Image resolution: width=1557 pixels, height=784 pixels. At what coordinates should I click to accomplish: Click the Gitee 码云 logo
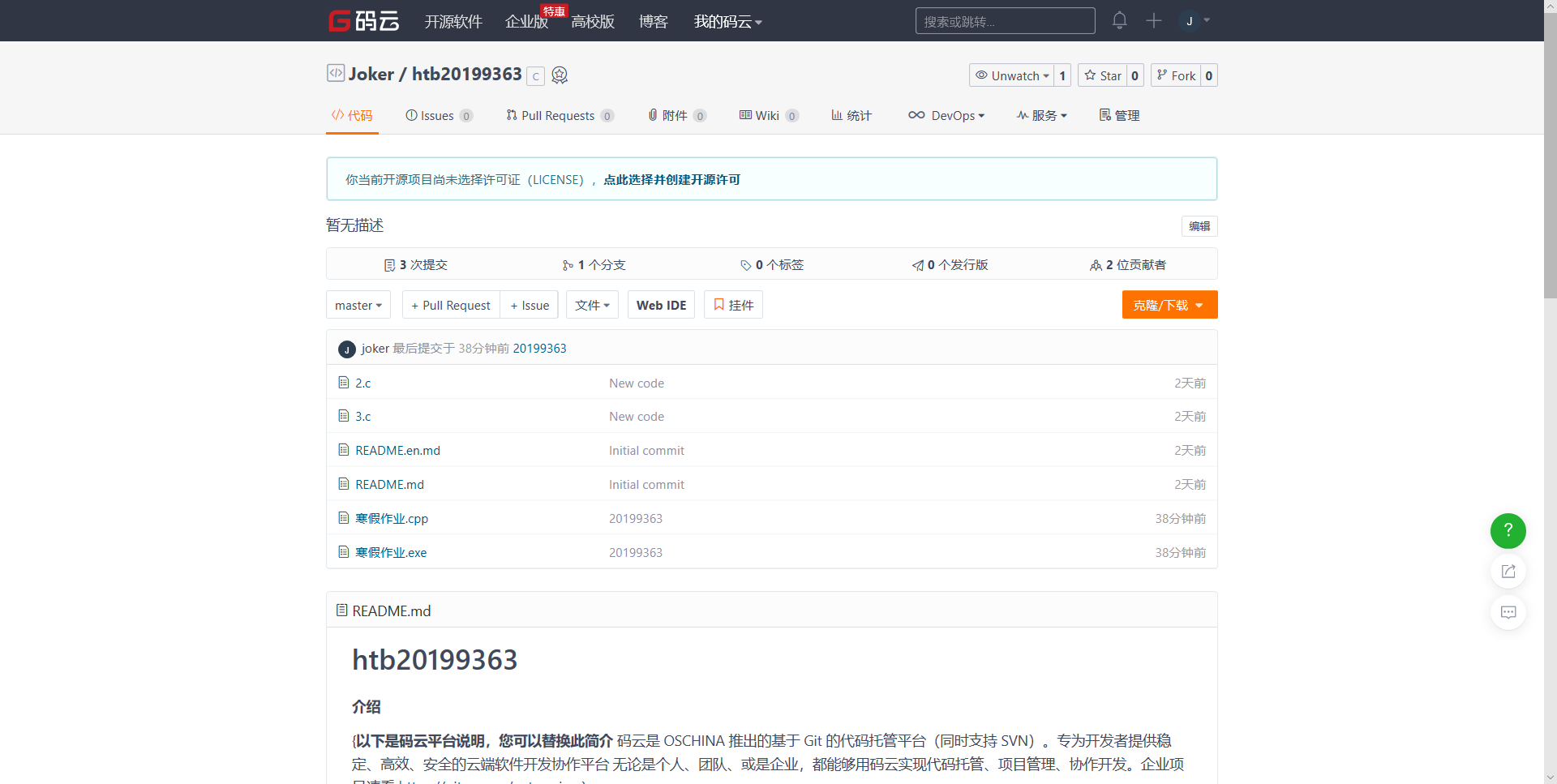363,20
